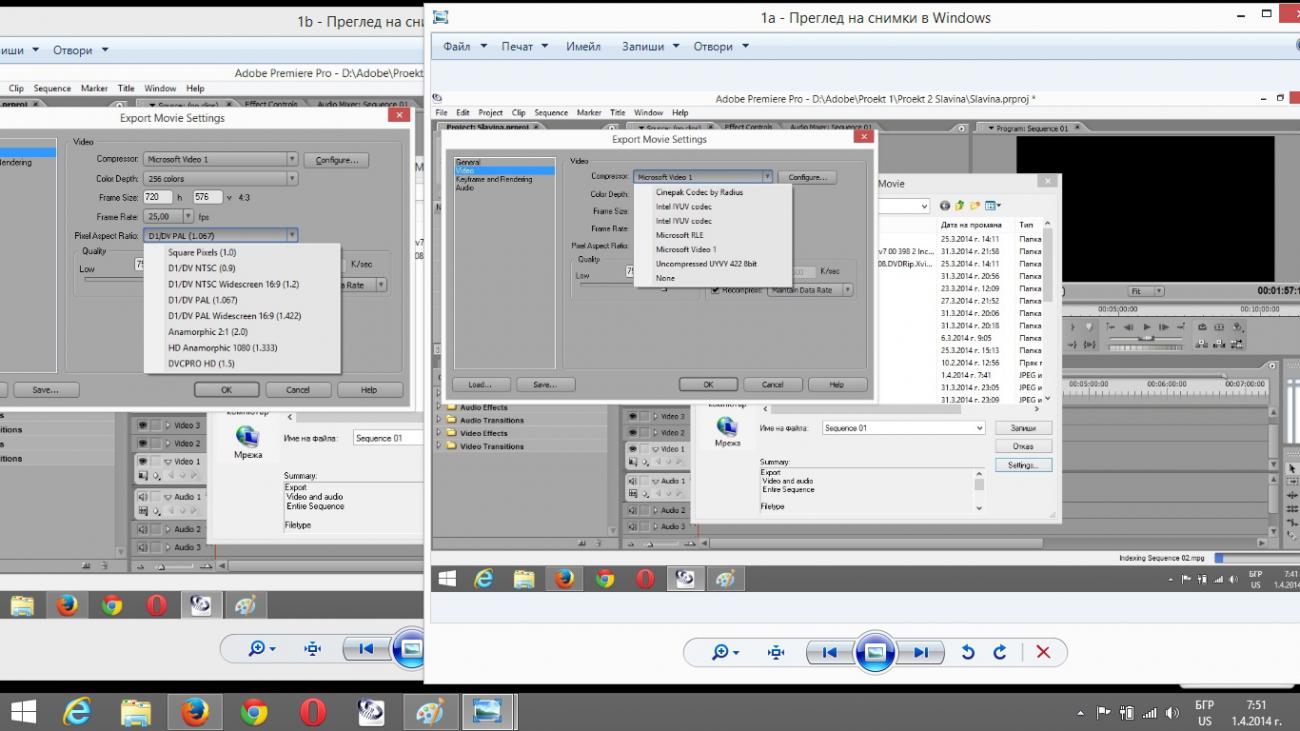This screenshot has width=1300, height=731.
Task: Go to next image in 1a viewer
Action: (x=920, y=652)
